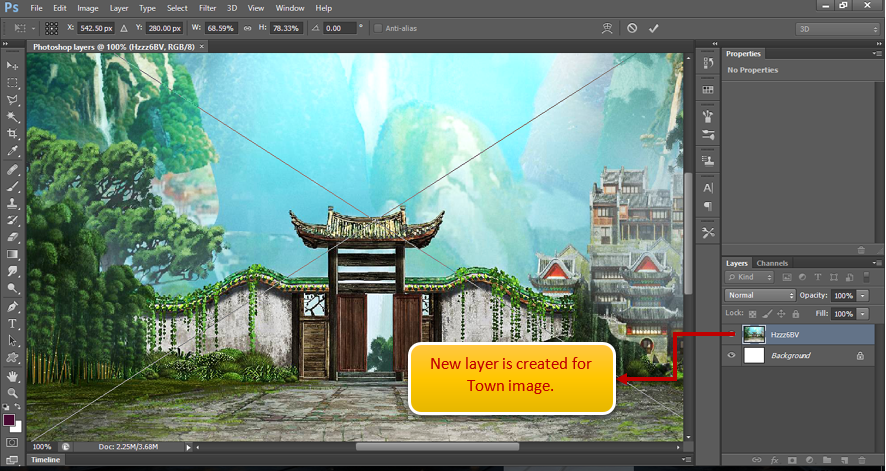Image resolution: width=886 pixels, height=471 pixels.
Task: Open the tool preset picker arrow
Action: click(x=33, y=28)
